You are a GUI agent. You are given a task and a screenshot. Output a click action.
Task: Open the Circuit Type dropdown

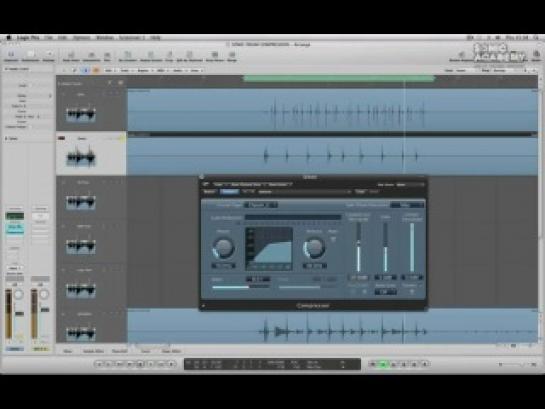[x=261, y=205]
